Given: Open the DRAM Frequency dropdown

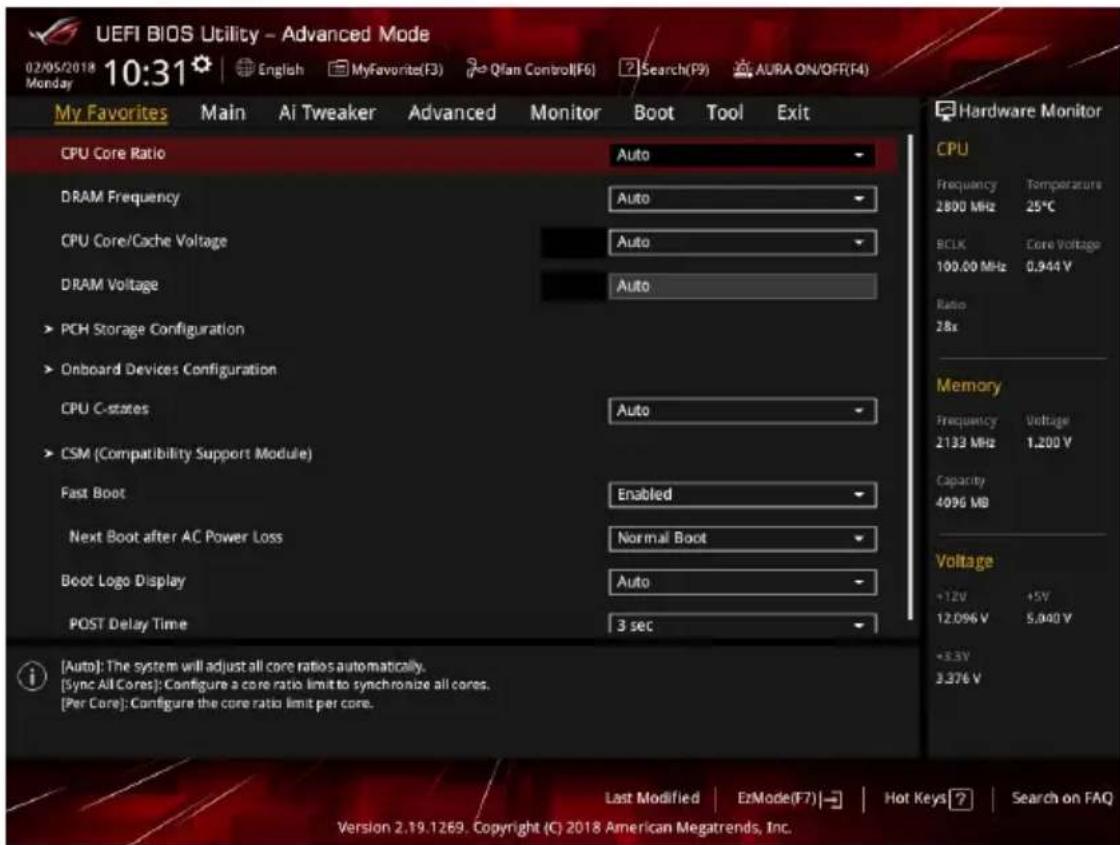Looking at the screenshot, I should coord(742,199).
